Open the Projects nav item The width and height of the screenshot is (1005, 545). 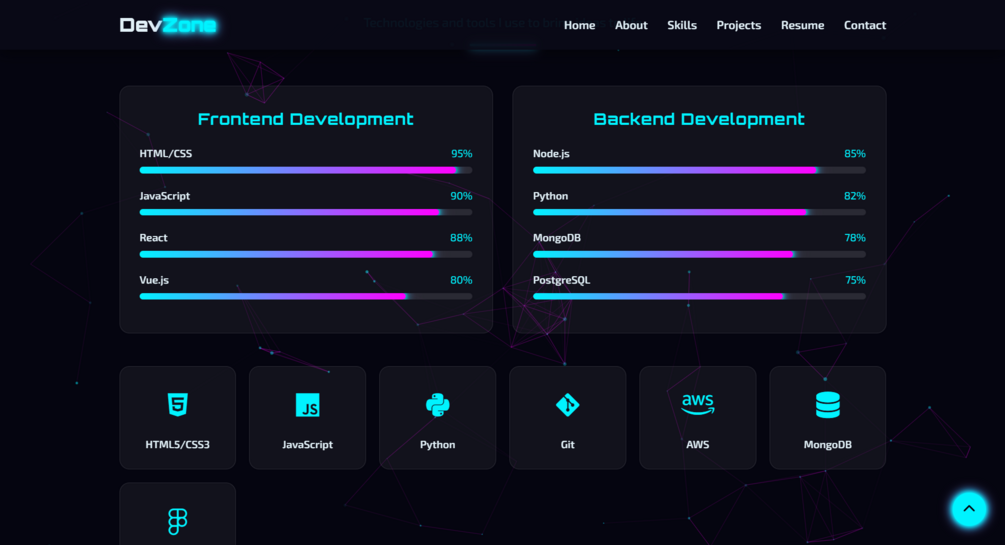[x=738, y=25]
